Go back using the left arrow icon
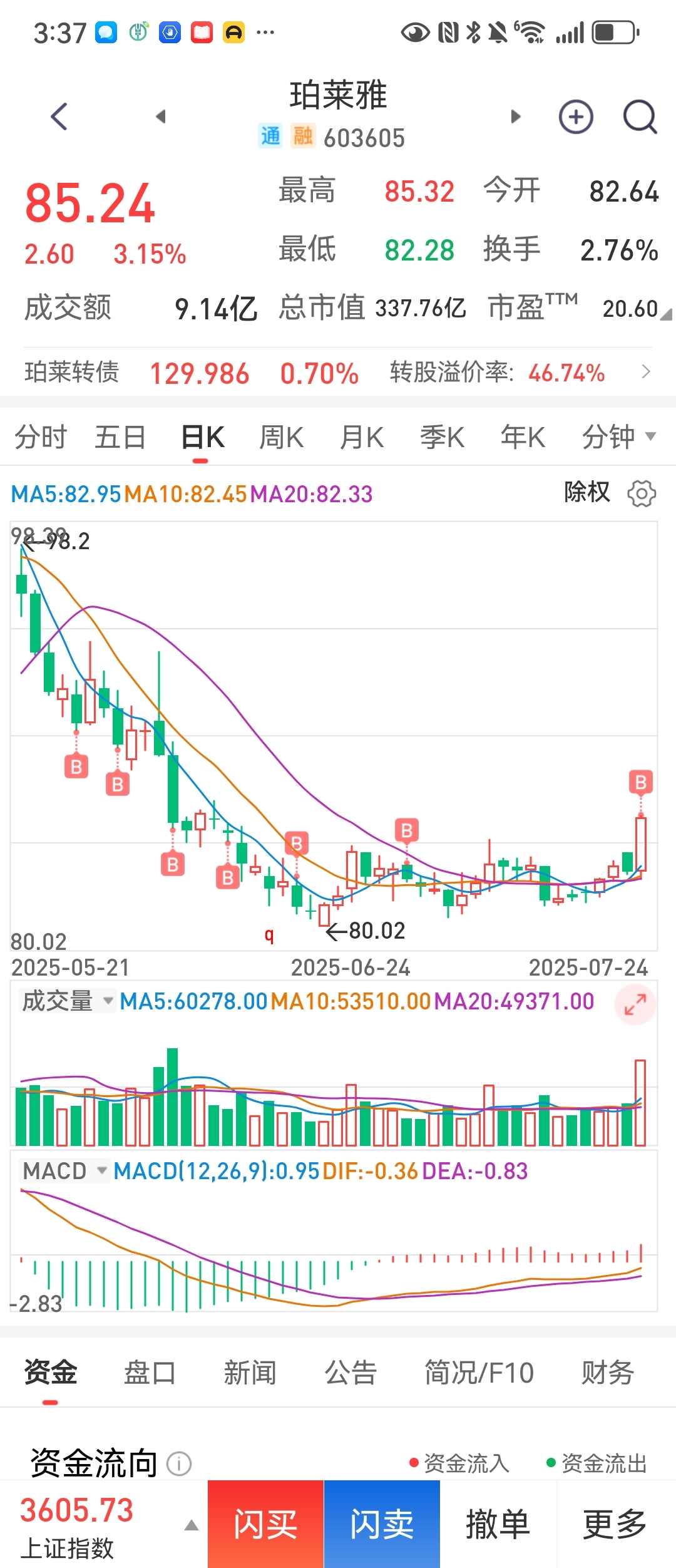Image resolution: width=676 pixels, height=1568 pixels. [59, 116]
